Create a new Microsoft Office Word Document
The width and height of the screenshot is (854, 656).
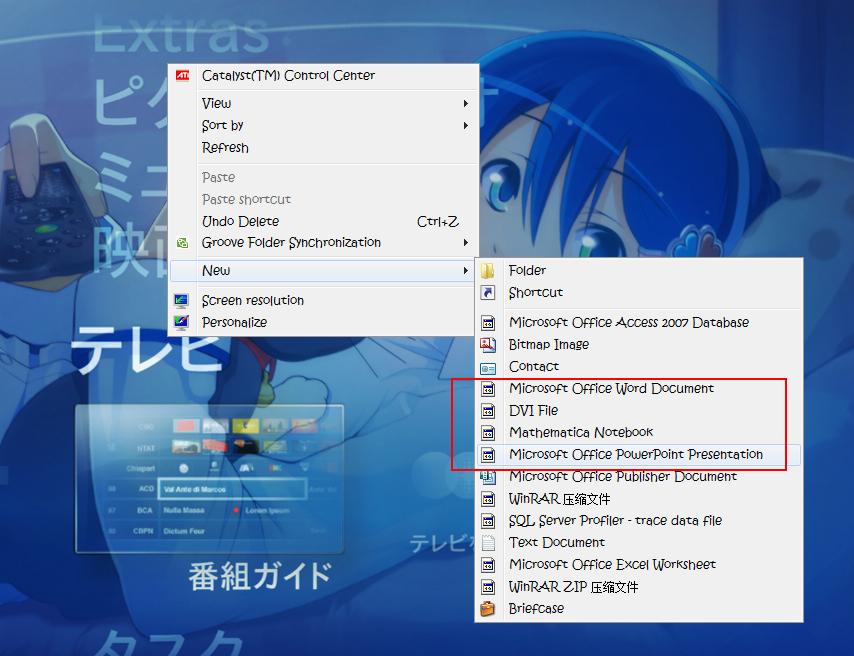(611, 388)
